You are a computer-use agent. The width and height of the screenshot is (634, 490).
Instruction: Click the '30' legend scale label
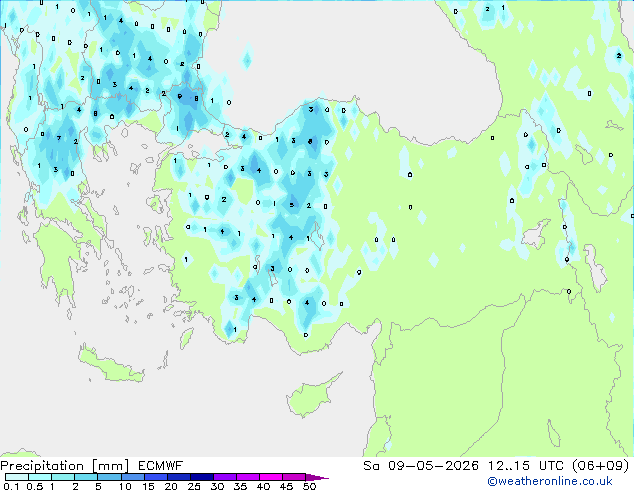click(x=217, y=486)
